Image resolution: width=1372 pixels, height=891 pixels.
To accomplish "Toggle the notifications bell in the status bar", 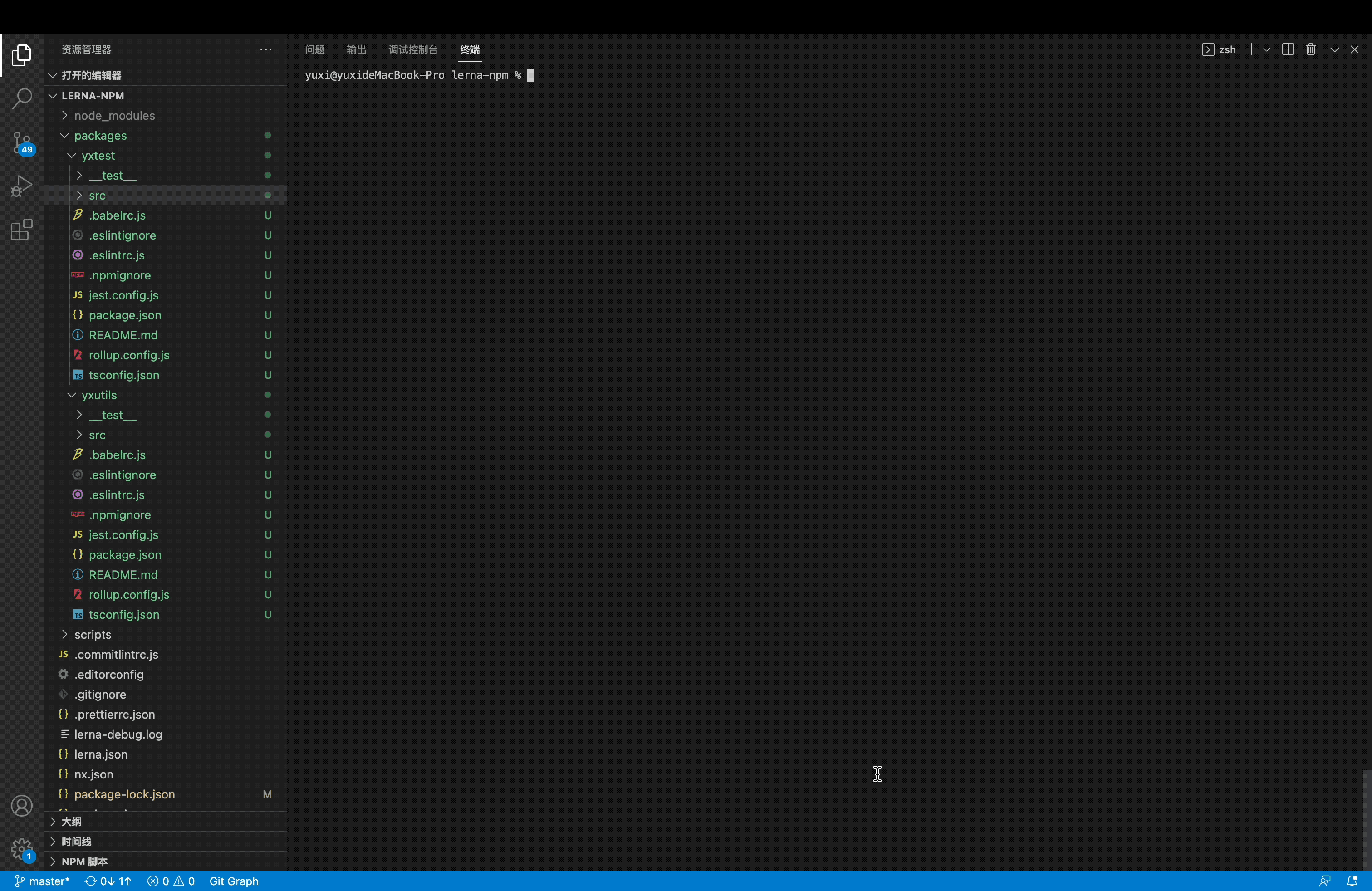I will (x=1353, y=881).
